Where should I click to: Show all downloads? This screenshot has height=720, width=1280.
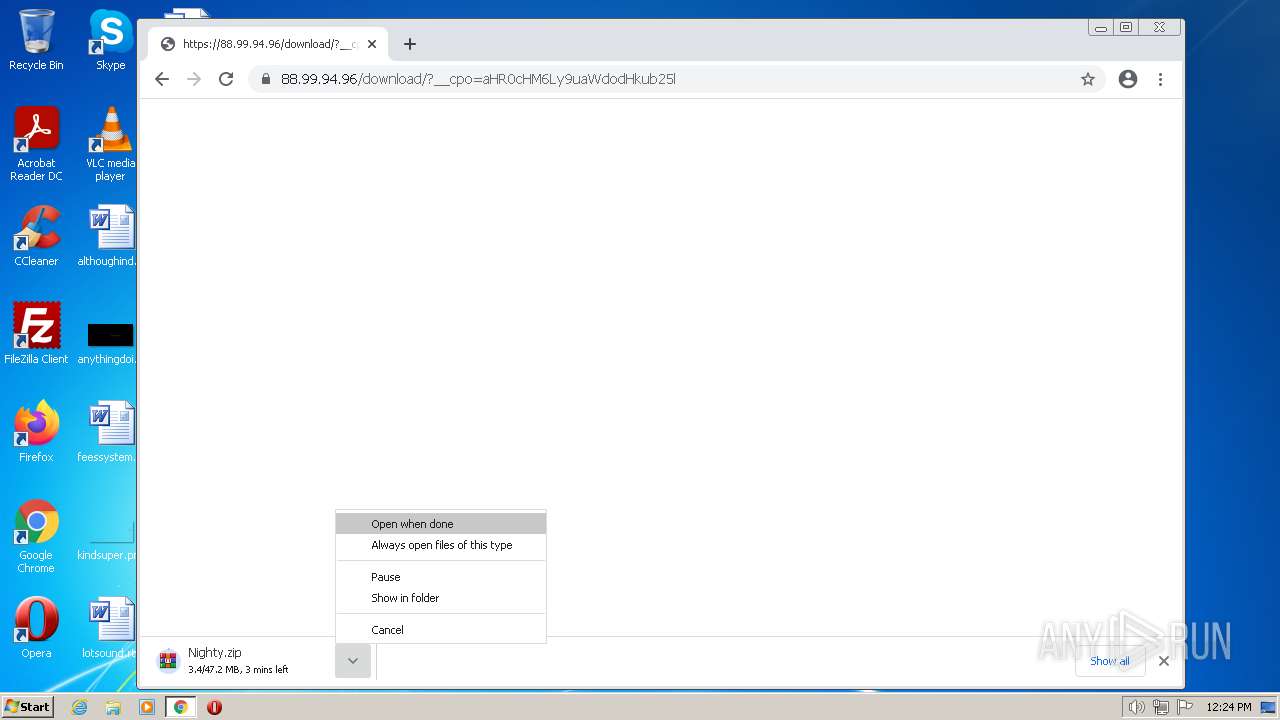pos(1110,661)
